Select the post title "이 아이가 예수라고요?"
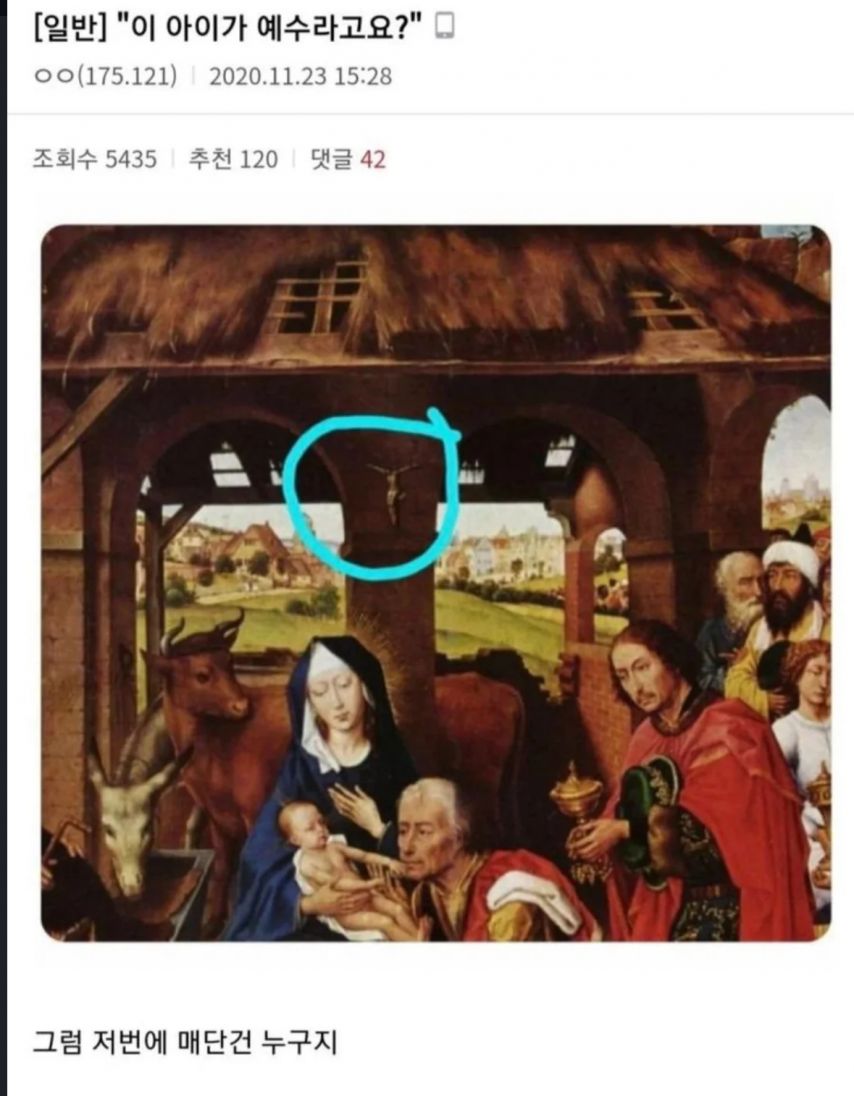 tap(269, 29)
